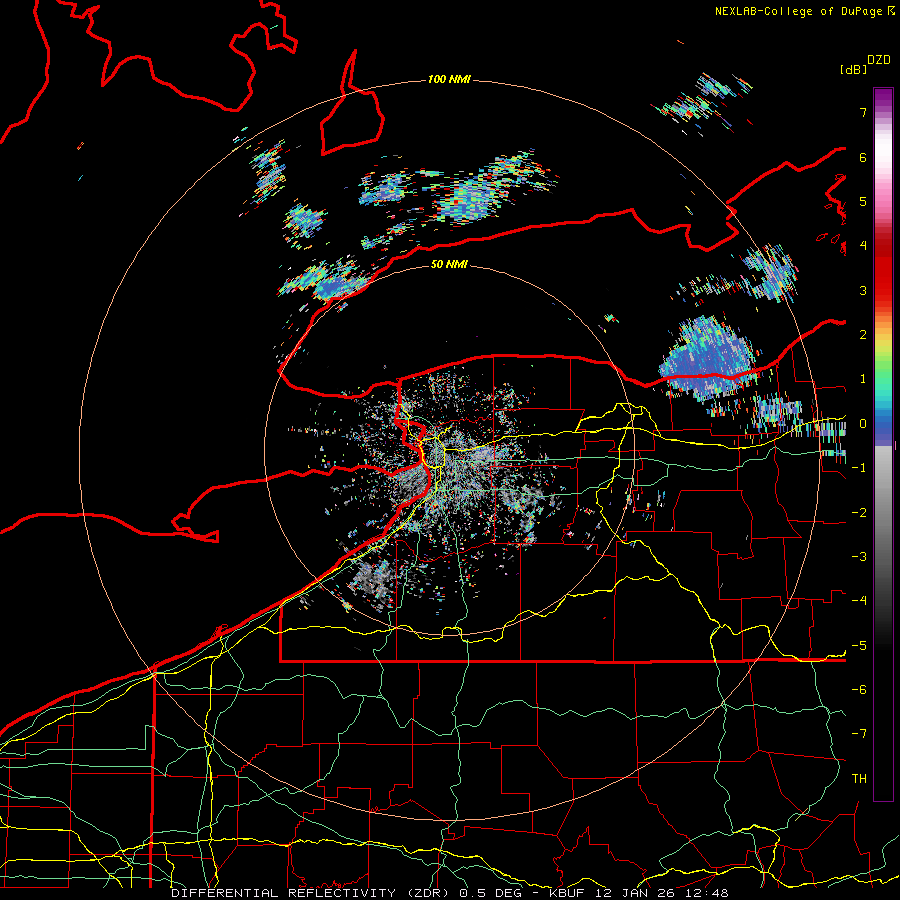The width and height of the screenshot is (900, 900).
Task: Click the -5 value on the color scale
Action: click(x=859, y=646)
